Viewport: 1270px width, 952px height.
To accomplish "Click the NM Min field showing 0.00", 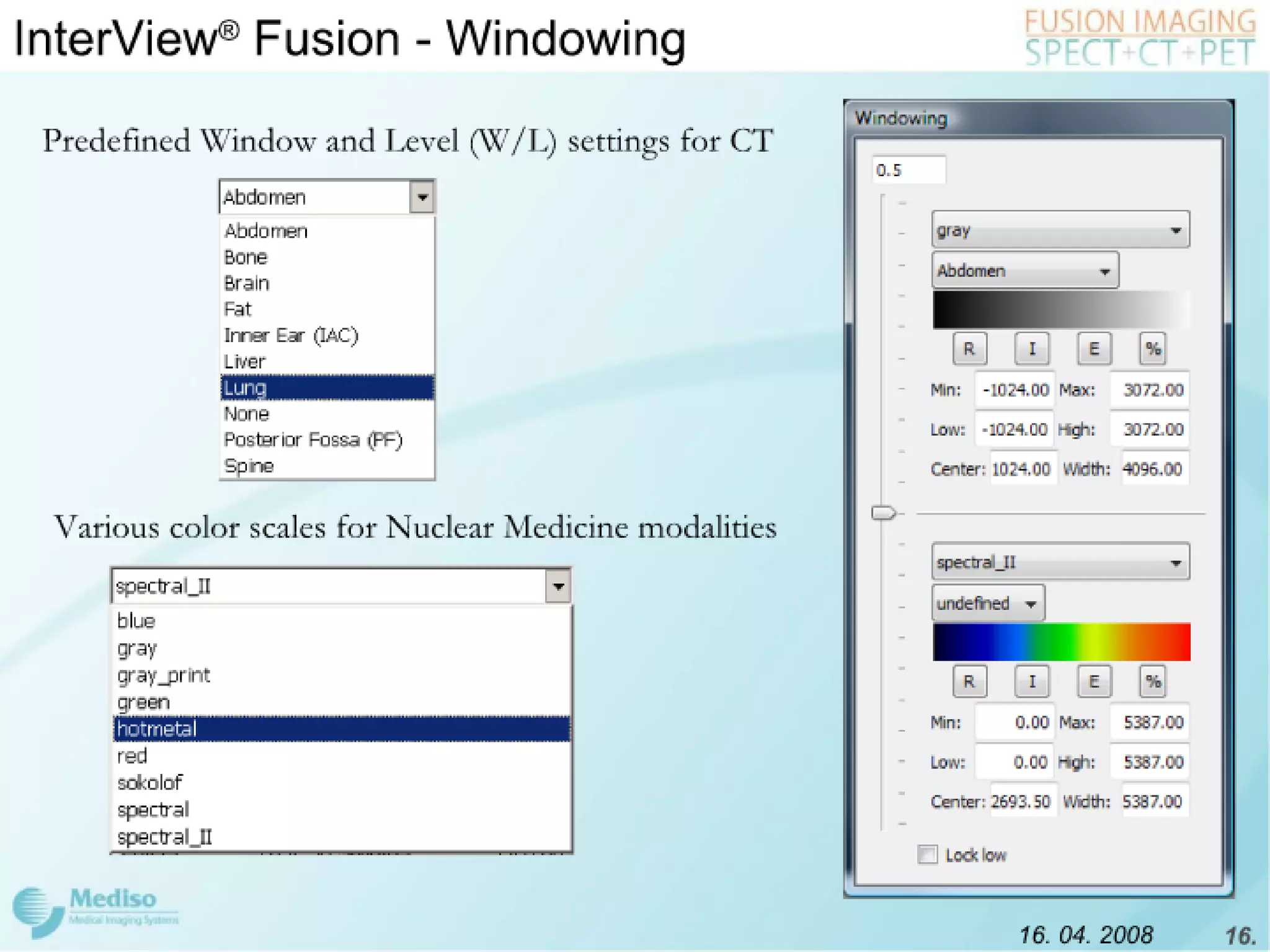I will [x=1014, y=722].
